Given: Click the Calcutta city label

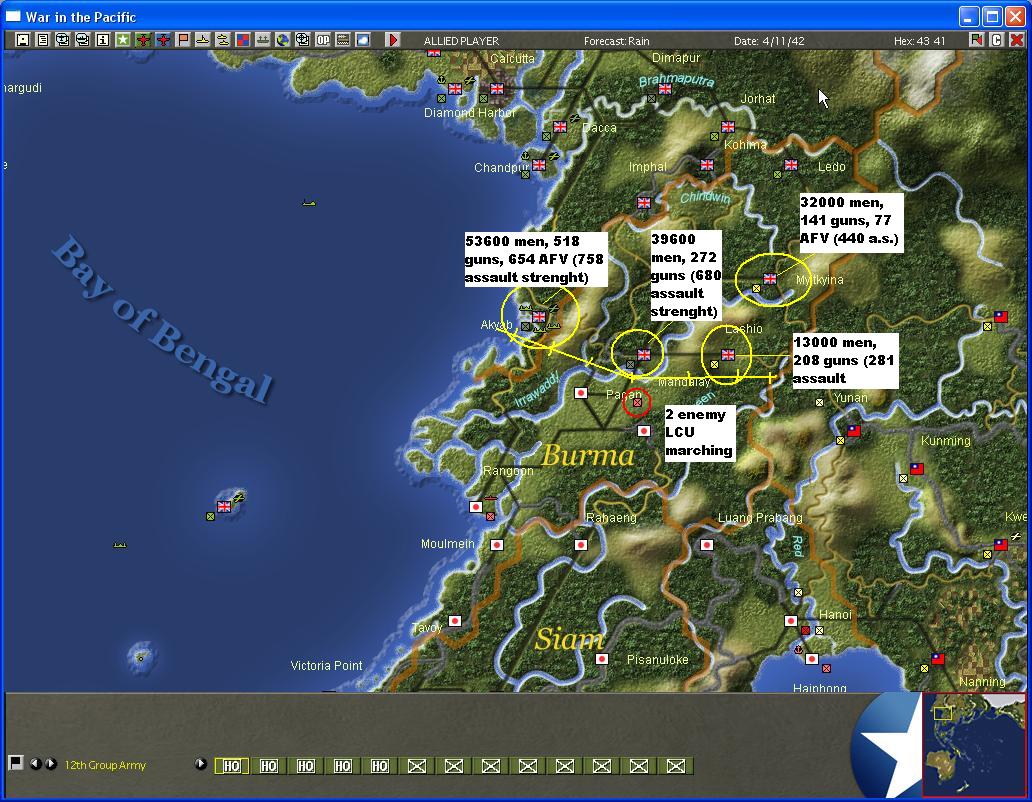Looking at the screenshot, I should [x=513, y=58].
